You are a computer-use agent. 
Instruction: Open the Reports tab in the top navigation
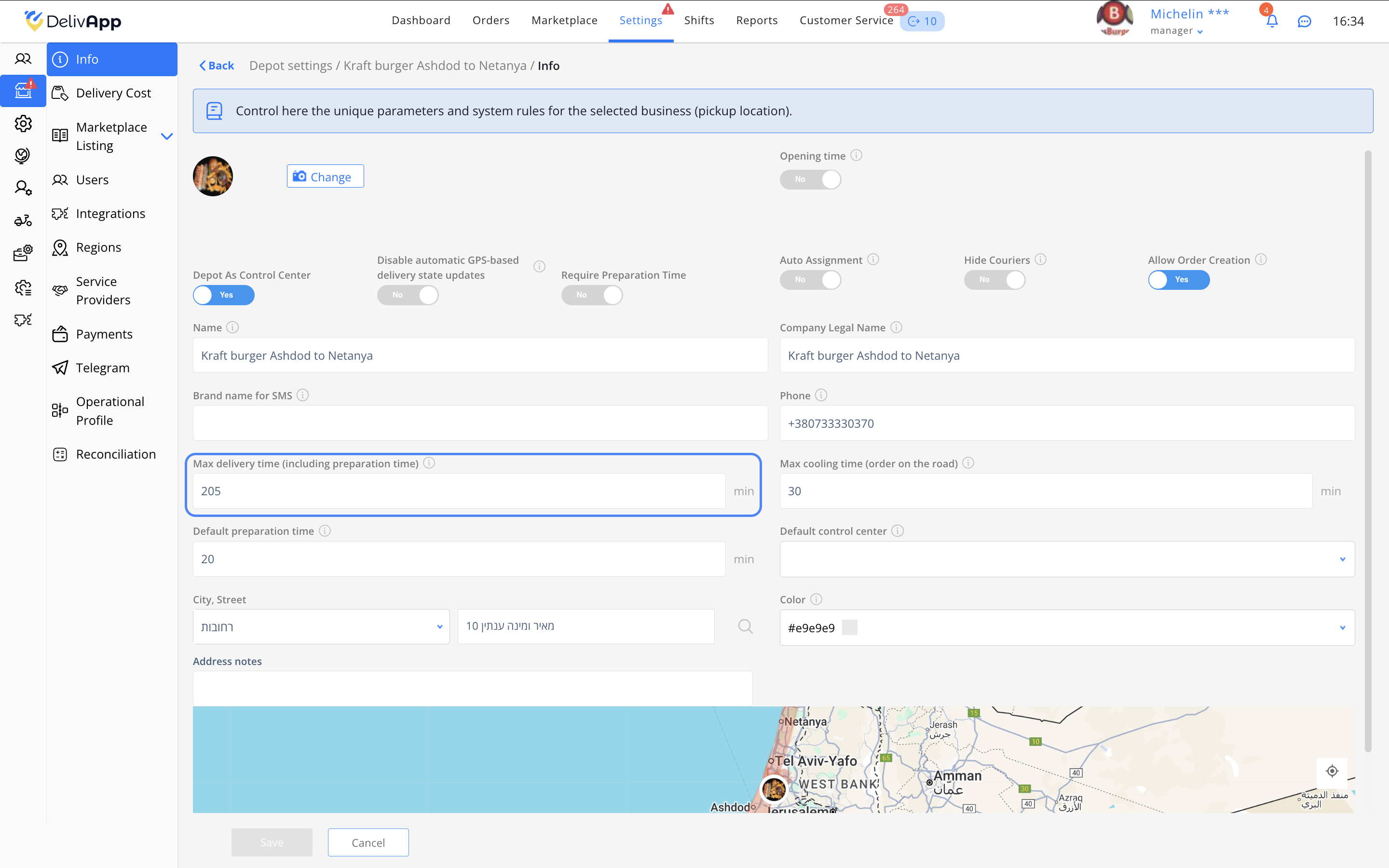757,21
